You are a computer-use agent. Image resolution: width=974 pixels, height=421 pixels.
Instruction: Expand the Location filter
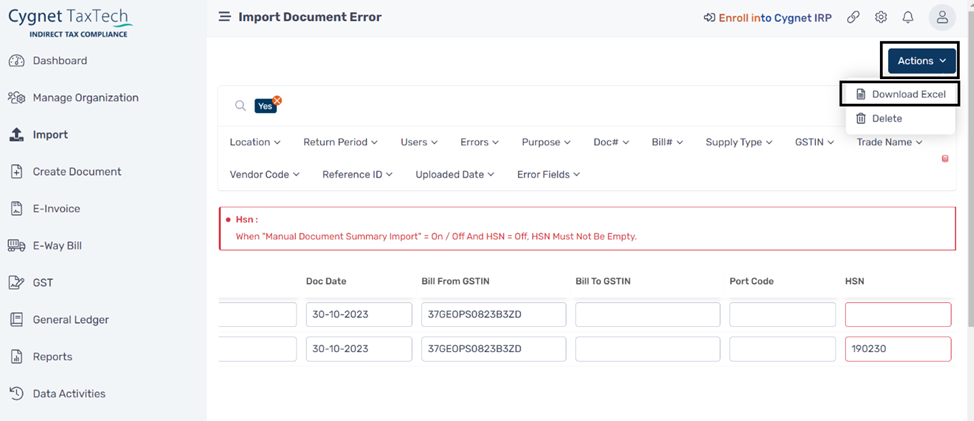pos(255,142)
